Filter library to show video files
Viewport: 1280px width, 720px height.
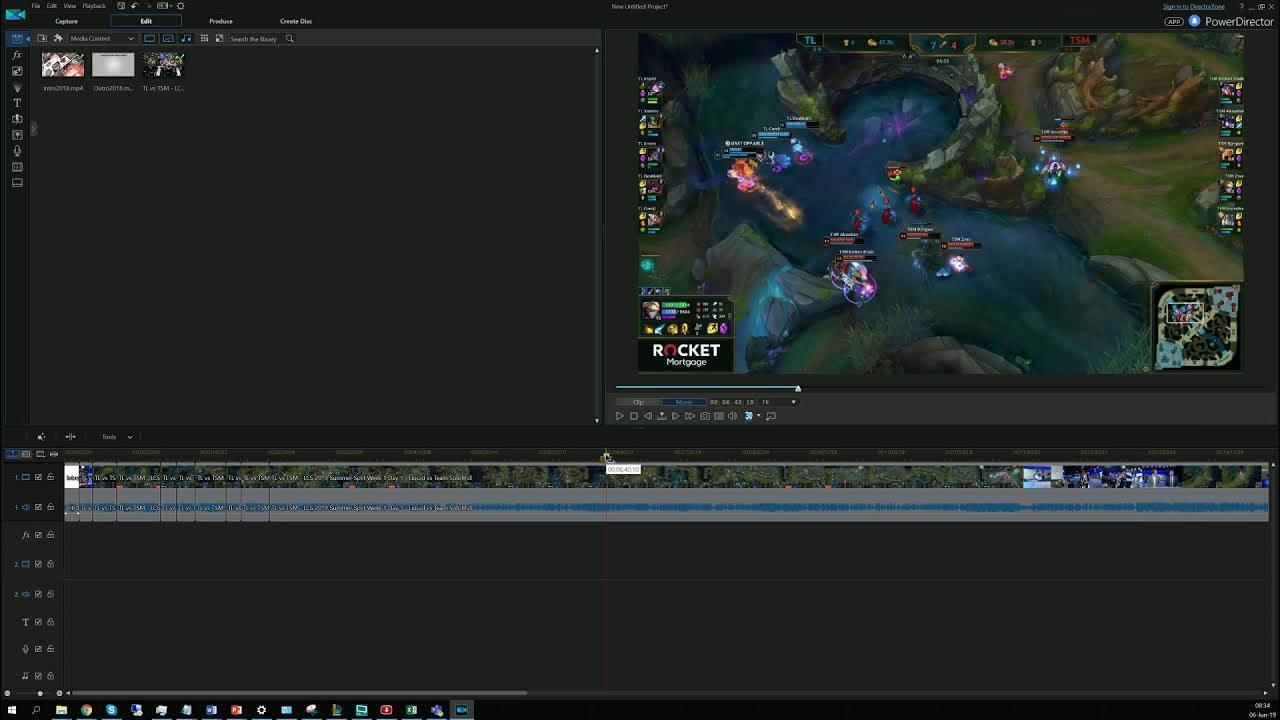pyautogui.click(x=150, y=38)
